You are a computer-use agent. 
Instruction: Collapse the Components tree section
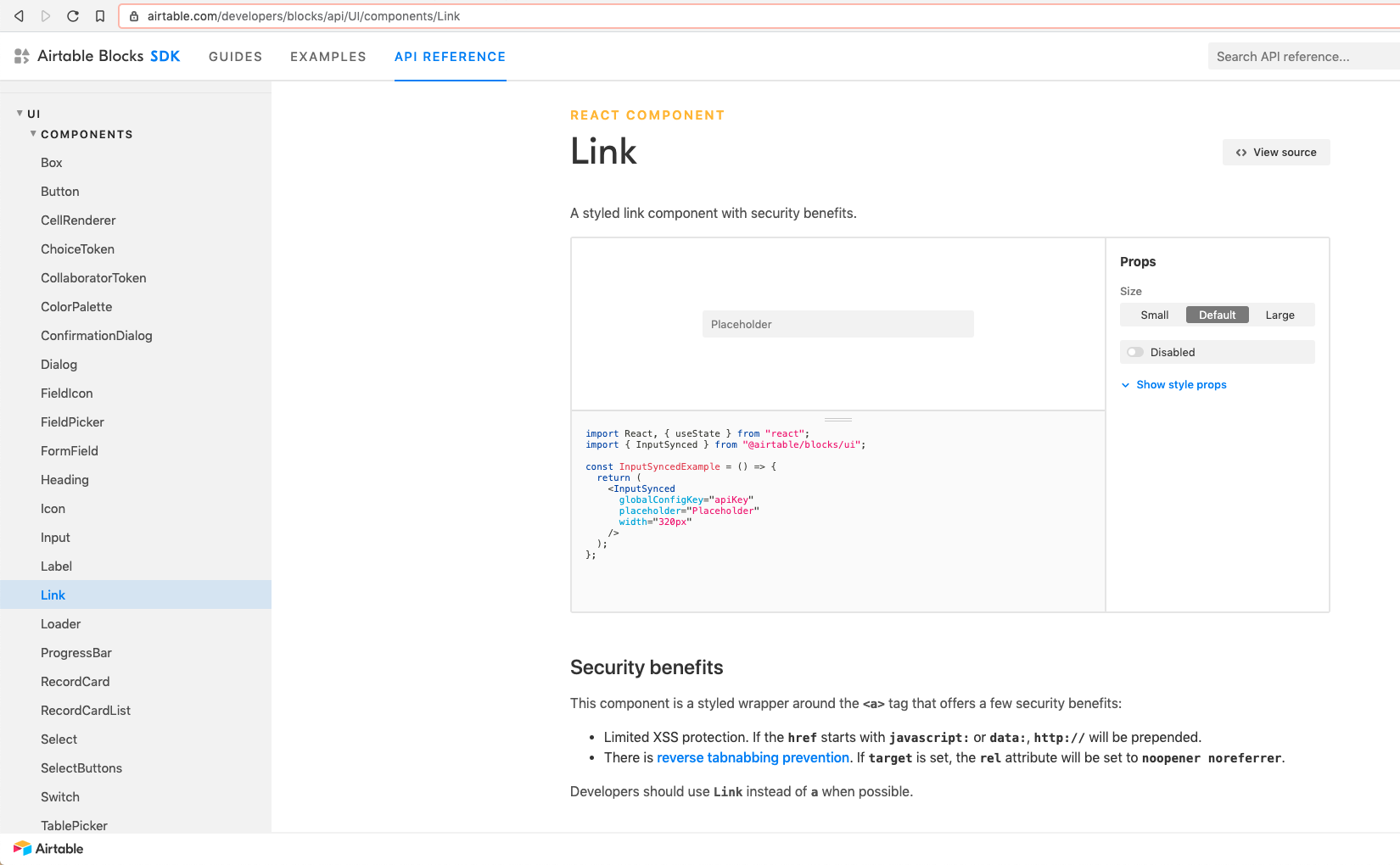33,134
